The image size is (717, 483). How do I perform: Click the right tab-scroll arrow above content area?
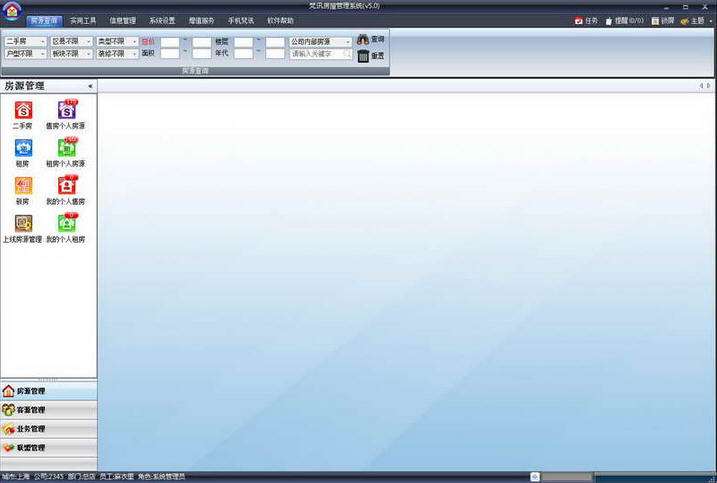point(708,86)
